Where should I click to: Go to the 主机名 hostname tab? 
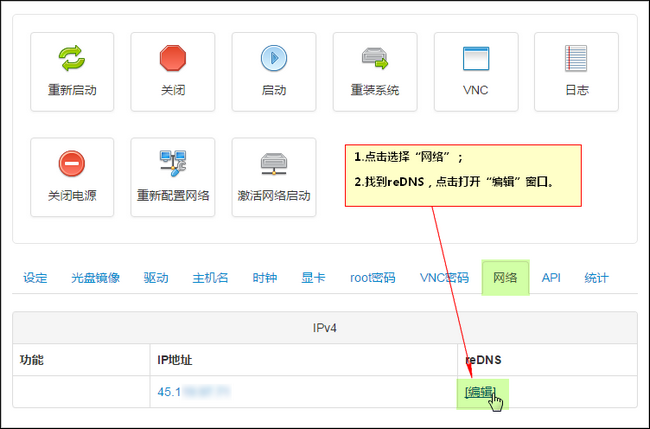[x=210, y=278]
